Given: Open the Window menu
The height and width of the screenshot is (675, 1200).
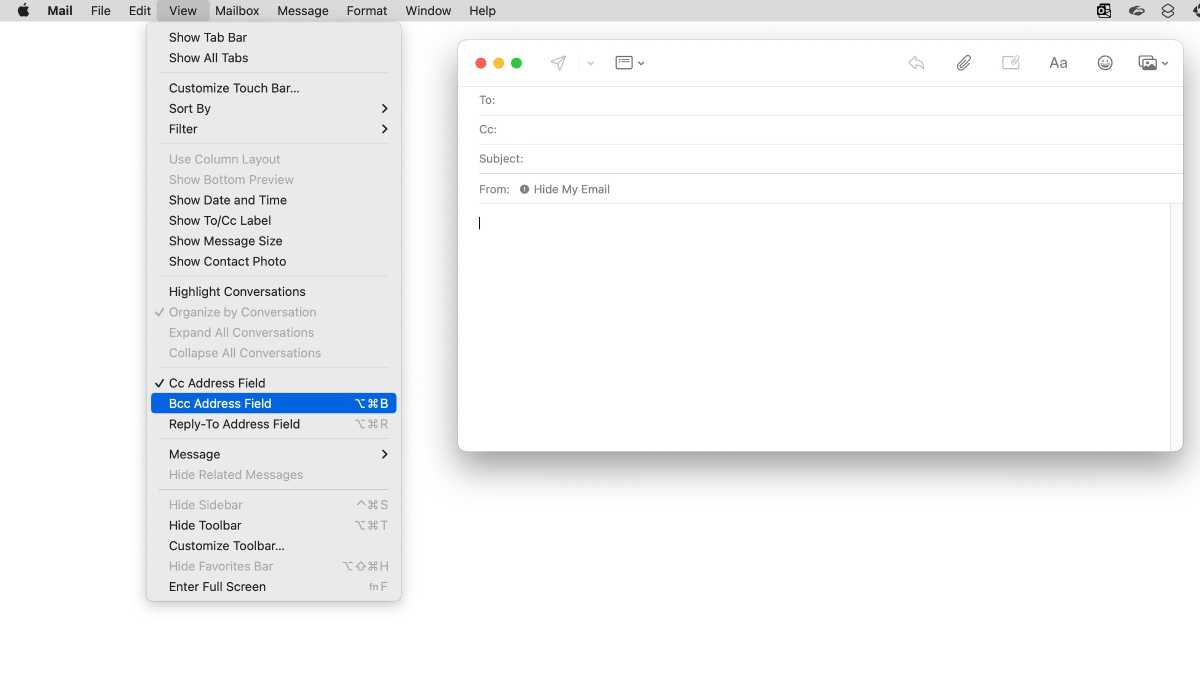Looking at the screenshot, I should point(428,11).
